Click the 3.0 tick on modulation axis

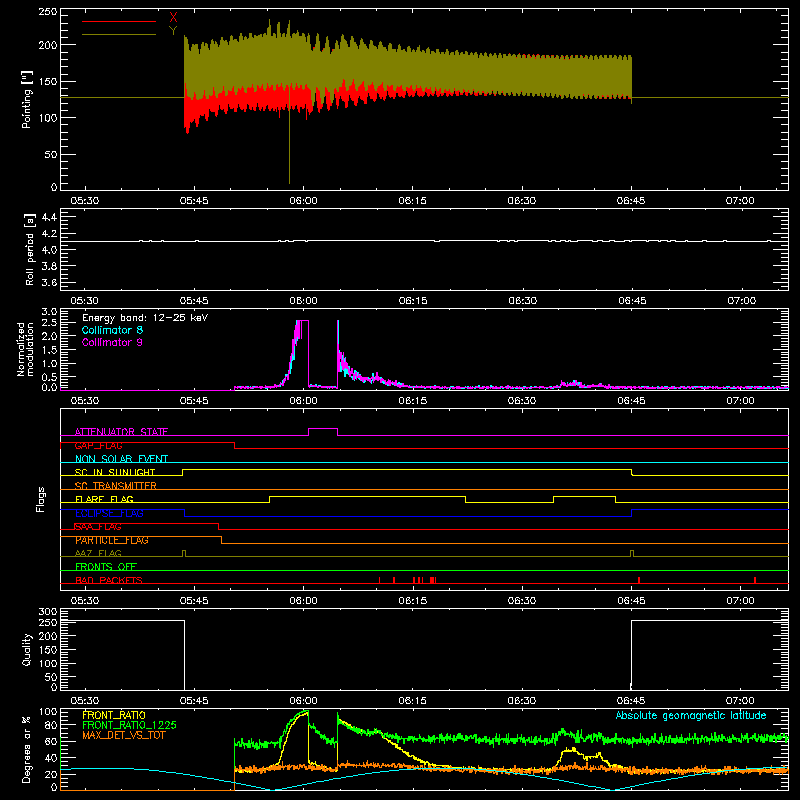49,311
